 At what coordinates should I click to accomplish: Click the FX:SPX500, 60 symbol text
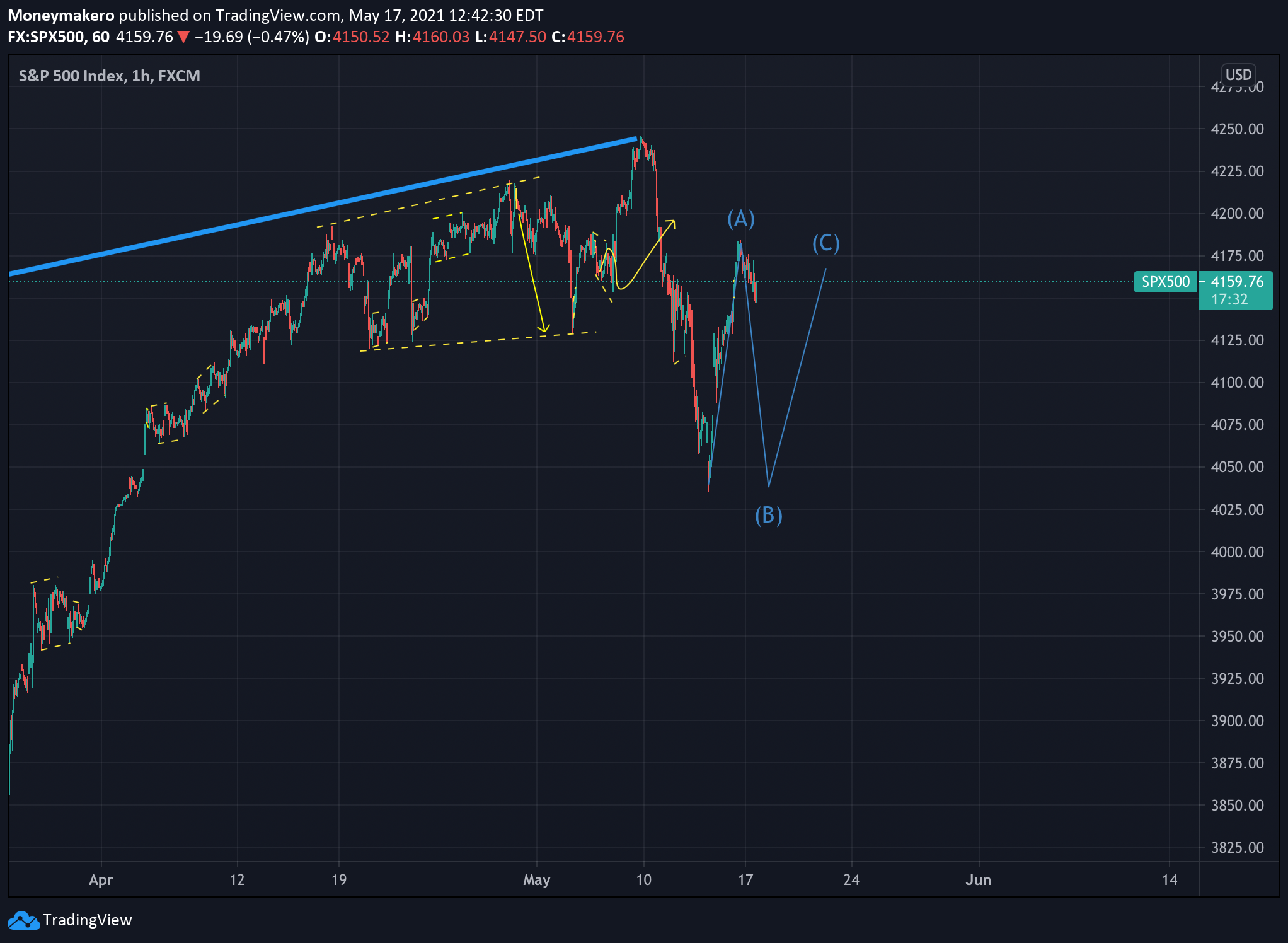59,37
